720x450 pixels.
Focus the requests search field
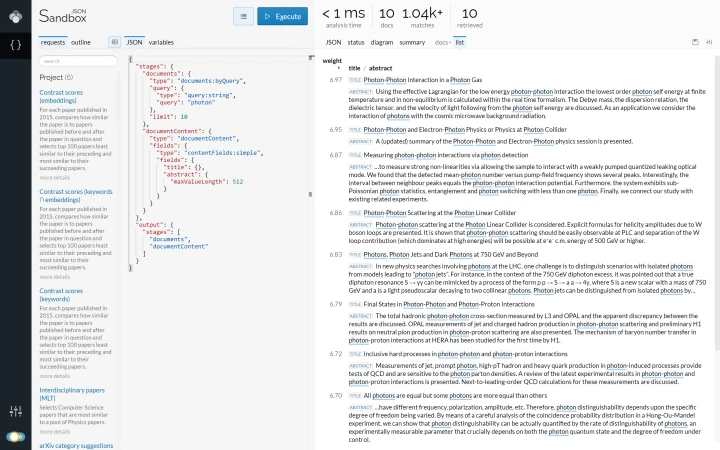pos(78,61)
